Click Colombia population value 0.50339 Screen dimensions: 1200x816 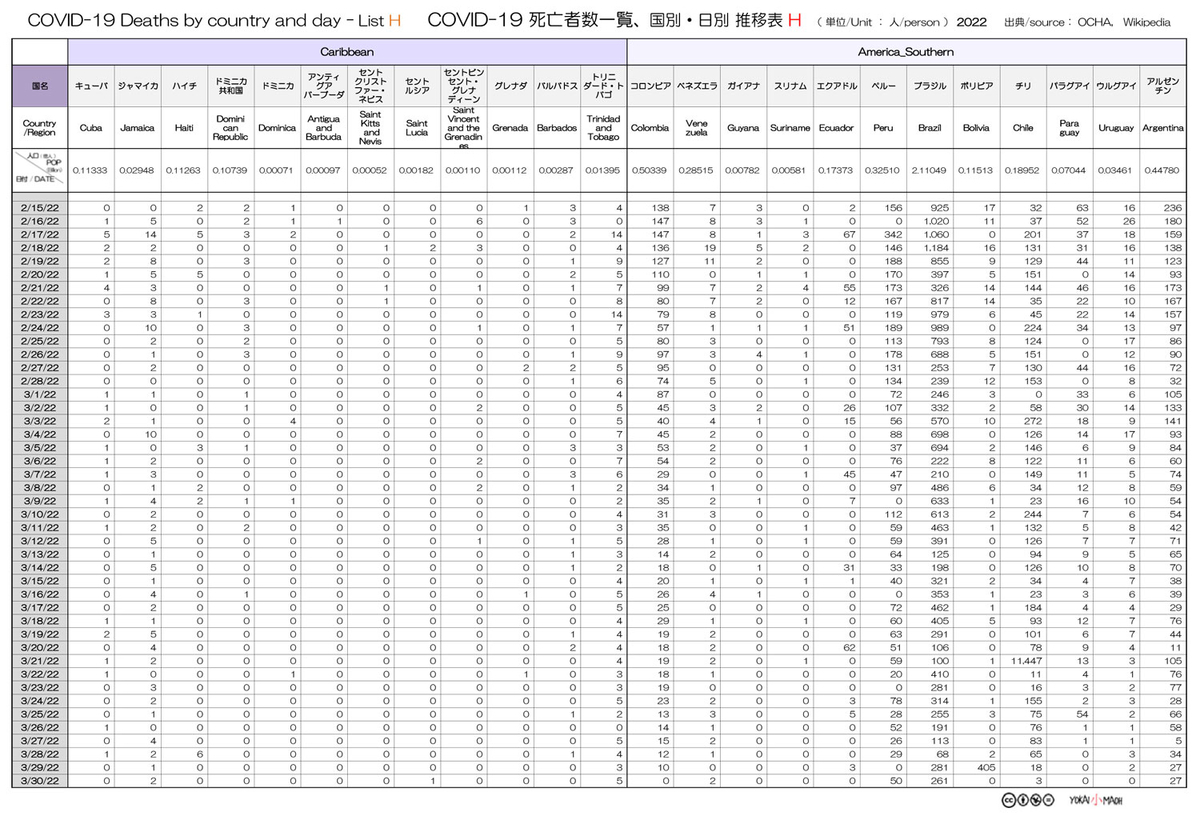(x=650, y=171)
